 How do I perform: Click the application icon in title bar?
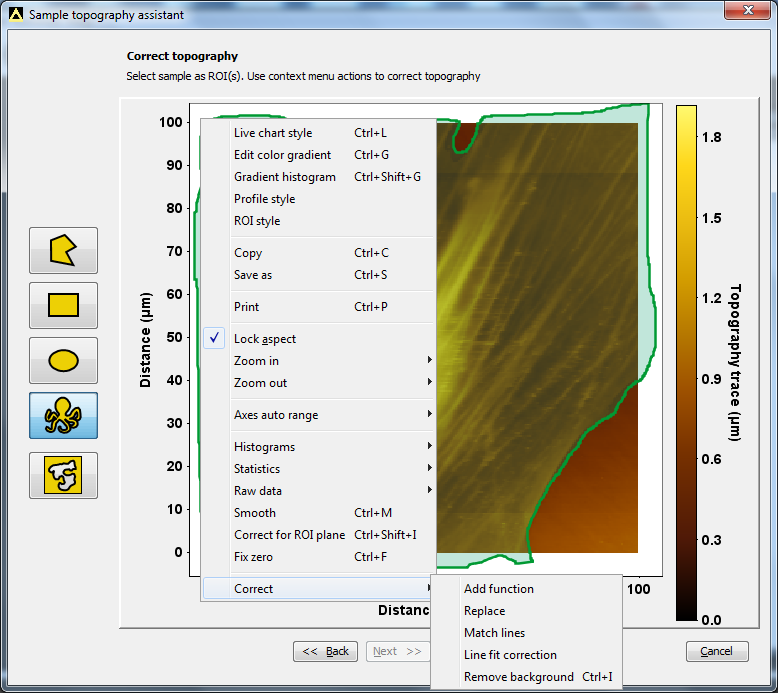pyautogui.click(x=15, y=15)
